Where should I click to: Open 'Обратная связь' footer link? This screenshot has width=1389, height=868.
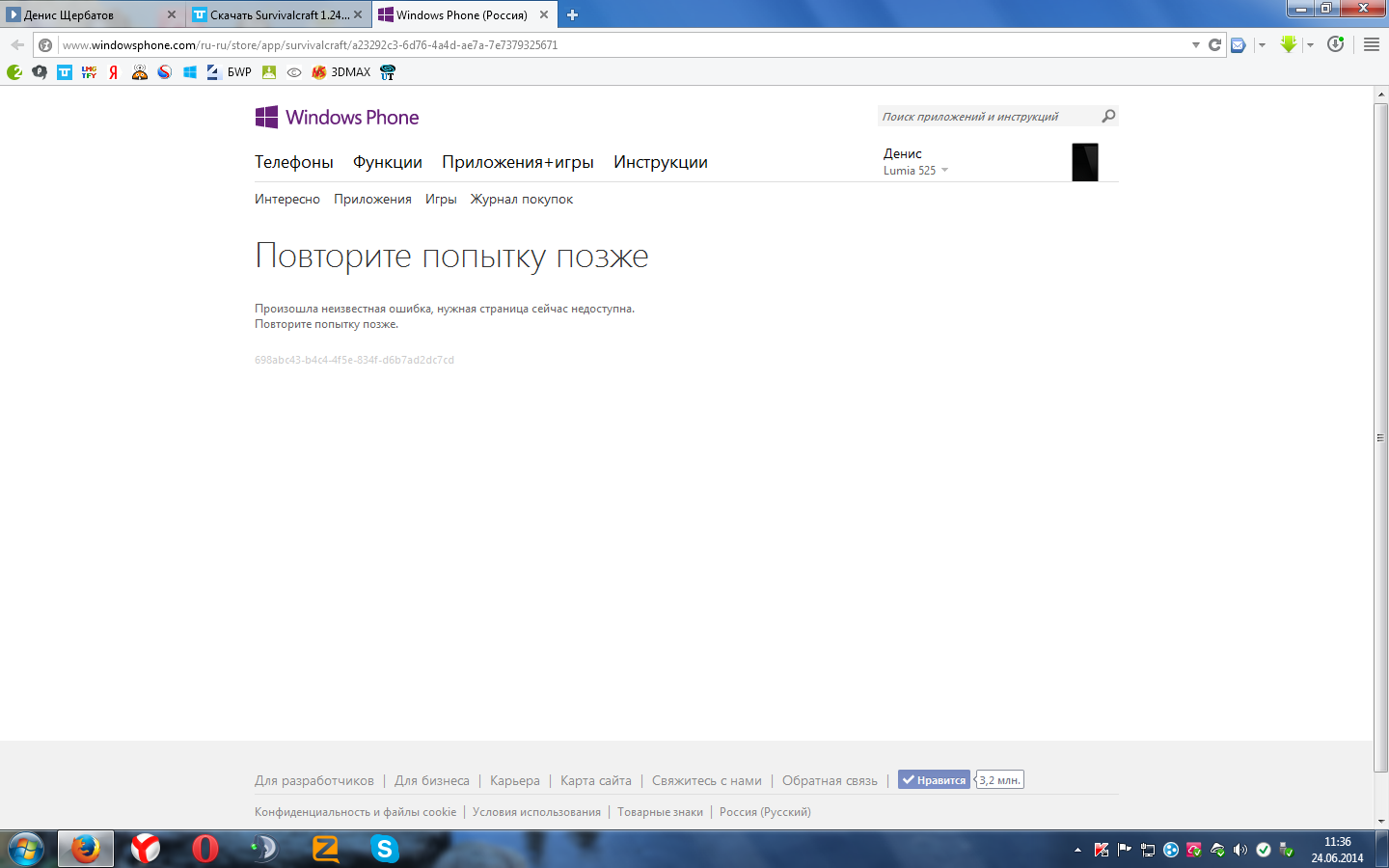tap(830, 780)
